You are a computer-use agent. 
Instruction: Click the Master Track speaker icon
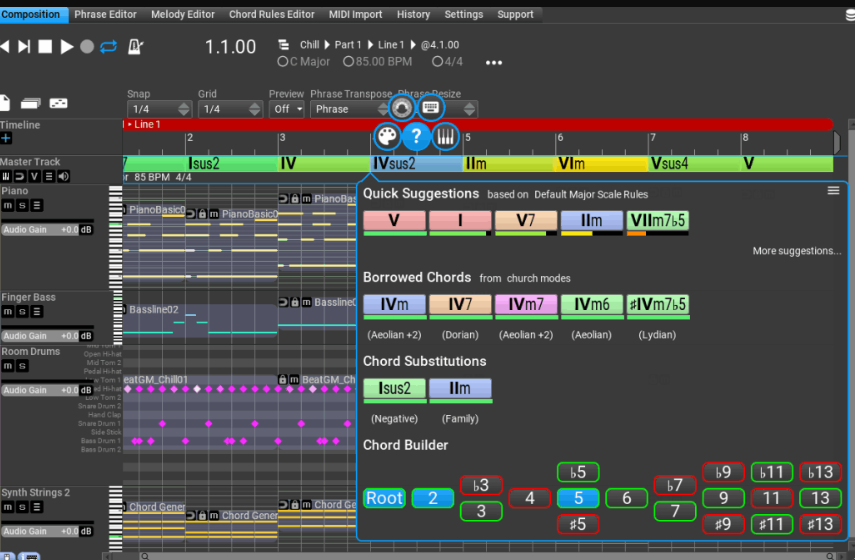63,176
